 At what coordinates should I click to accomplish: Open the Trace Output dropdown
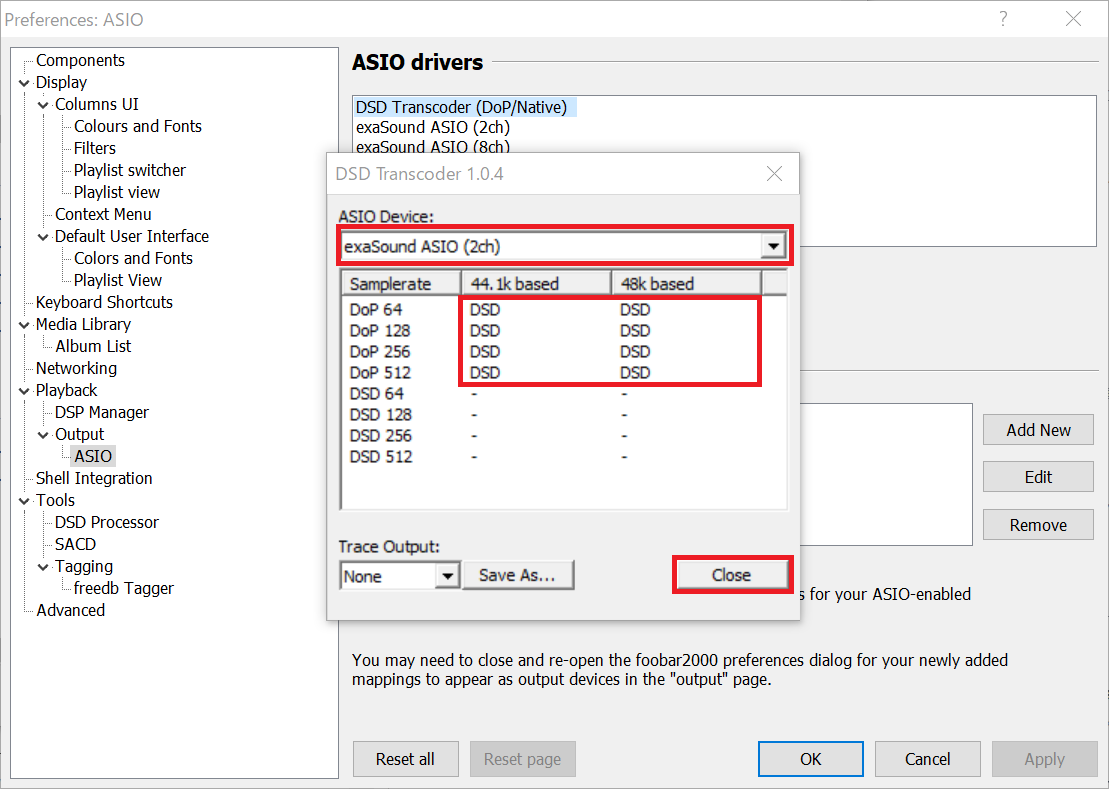447,576
